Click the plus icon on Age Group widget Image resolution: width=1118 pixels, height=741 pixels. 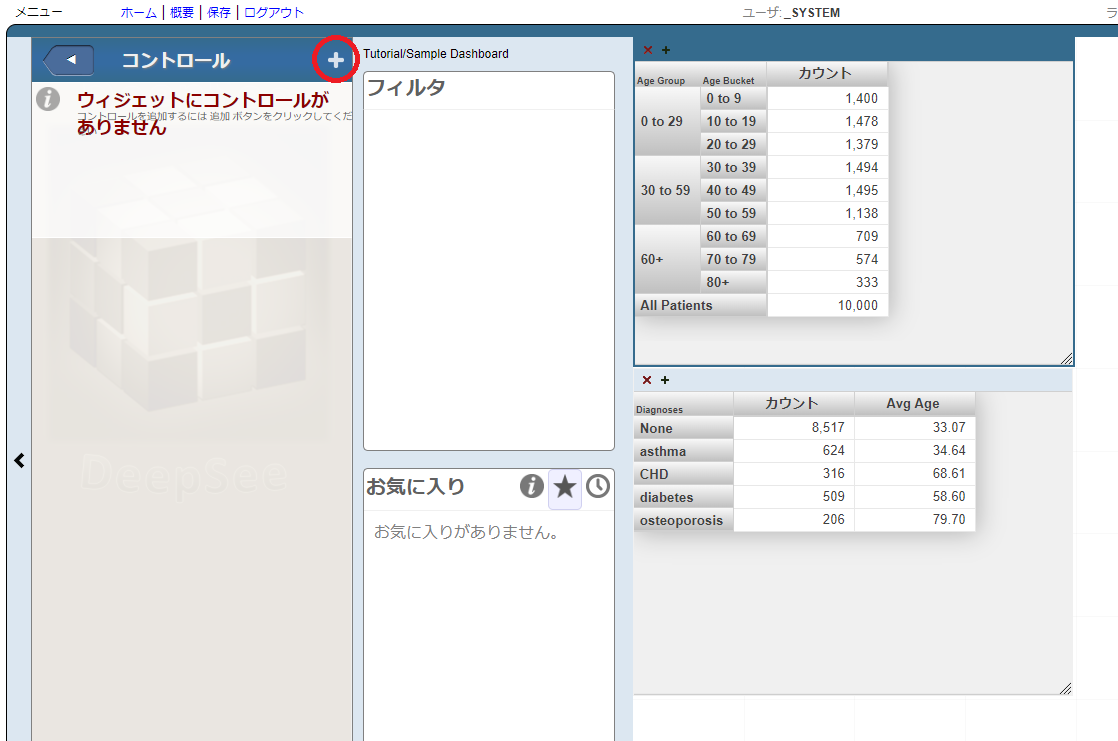(666, 50)
